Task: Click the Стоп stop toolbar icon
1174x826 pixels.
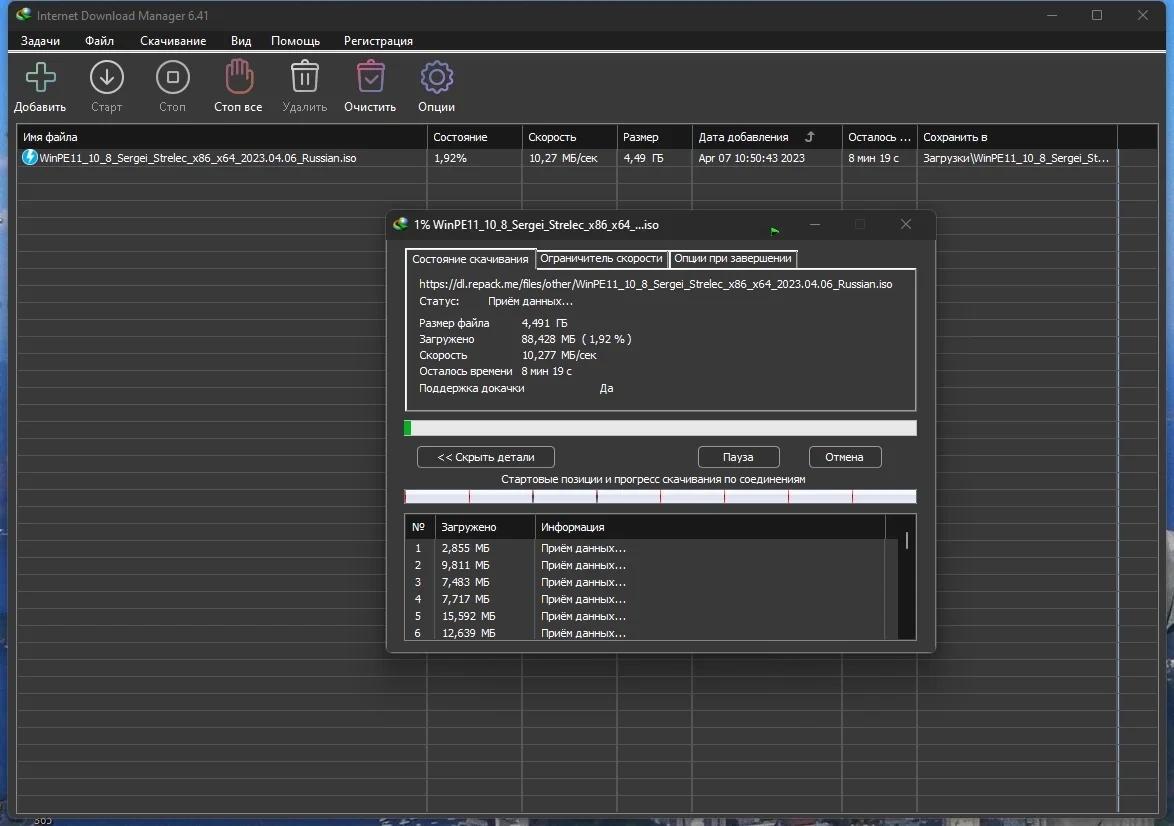Action: tap(172, 77)
